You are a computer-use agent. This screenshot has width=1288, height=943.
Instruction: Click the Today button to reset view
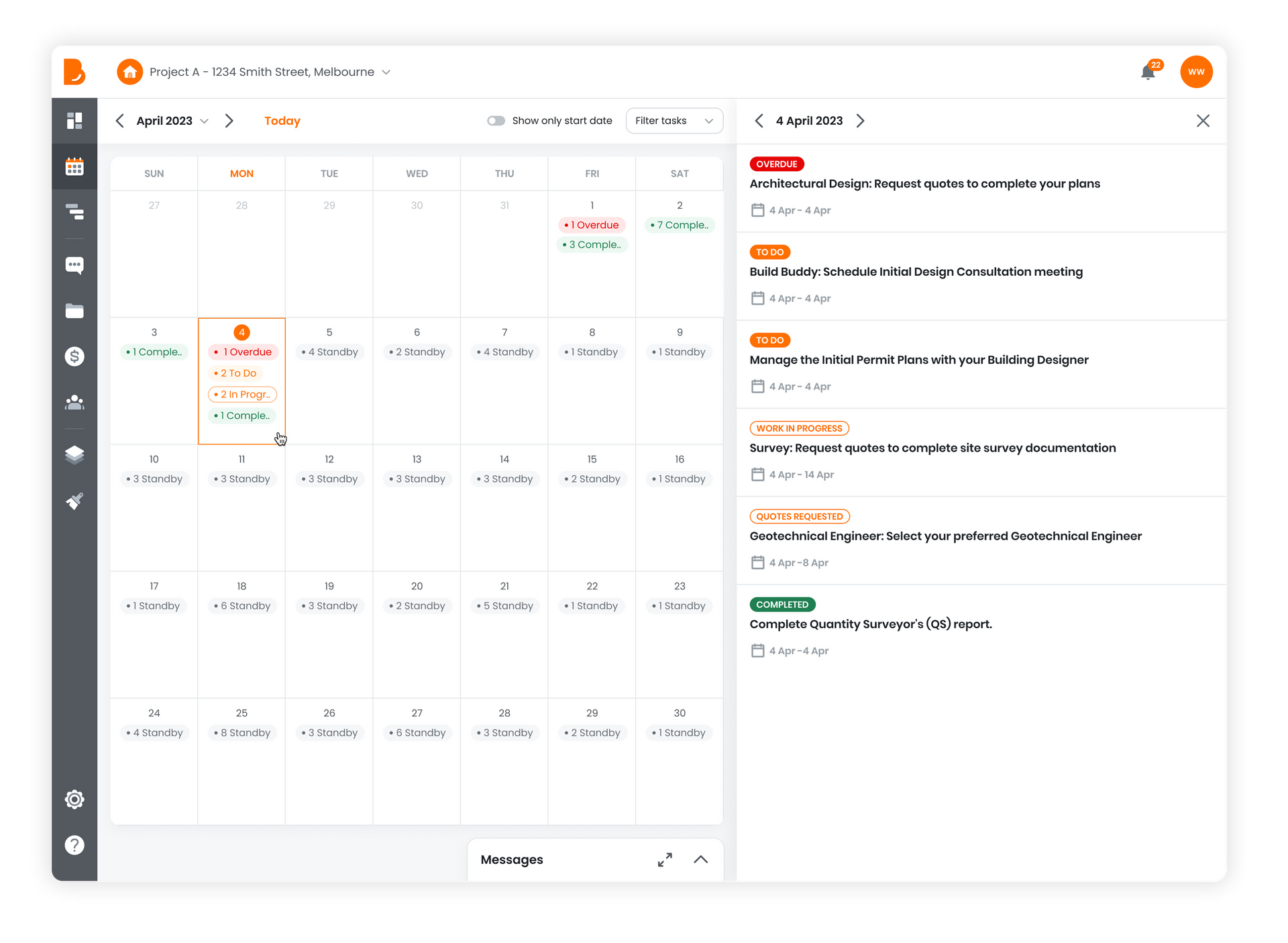tap(282, 120)
